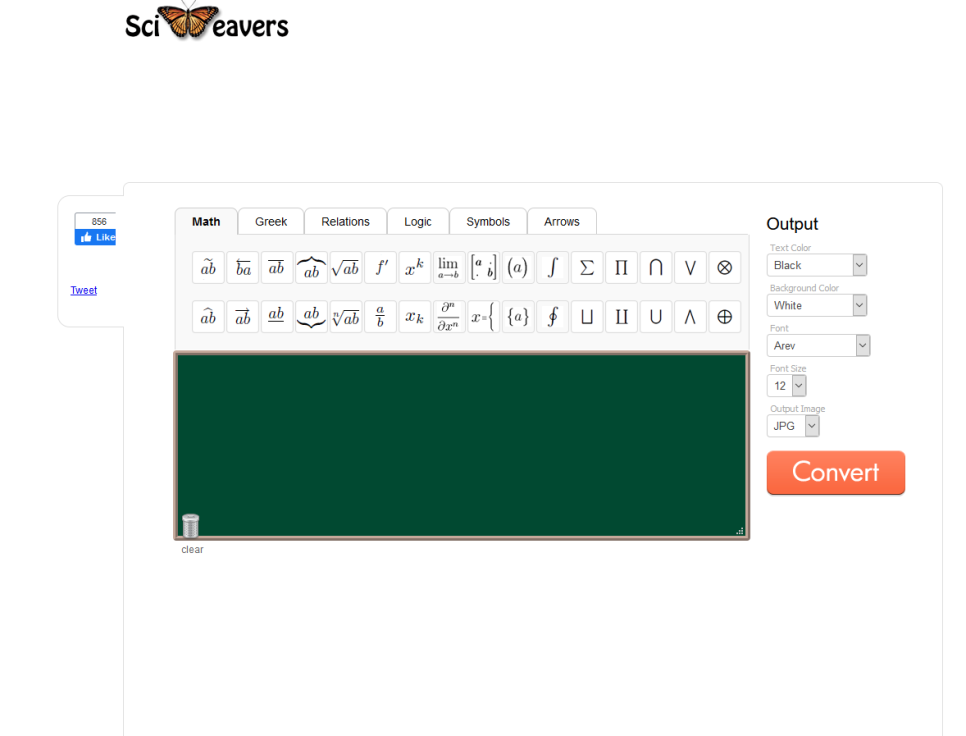Insert the overline ab symbol

277,268
